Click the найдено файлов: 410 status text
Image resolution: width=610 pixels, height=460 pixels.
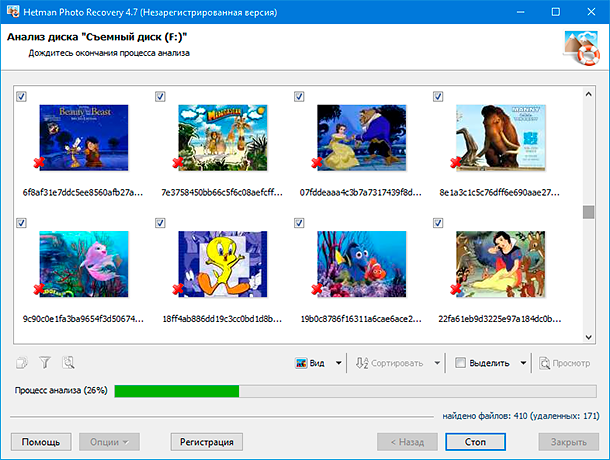point(521,416)
